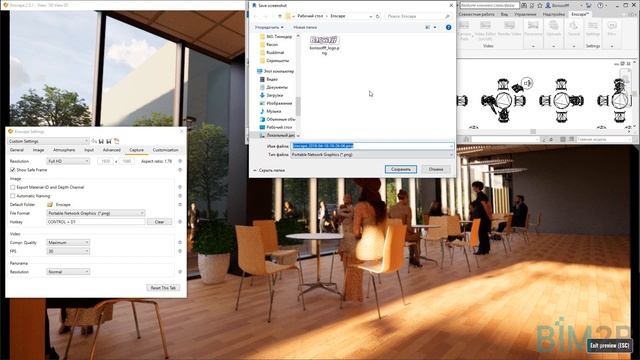The image size is (640, 360).
Task: Open the Input tab
Action: (x=89, y=150)
